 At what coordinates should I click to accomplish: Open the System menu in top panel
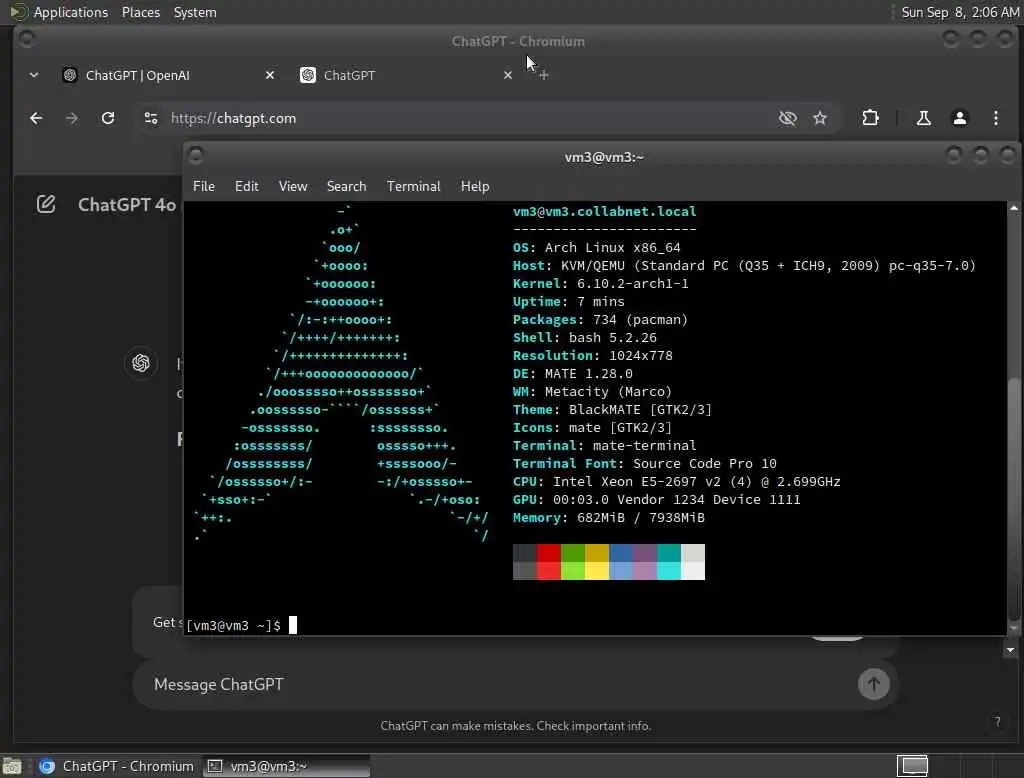pos(195,12)
